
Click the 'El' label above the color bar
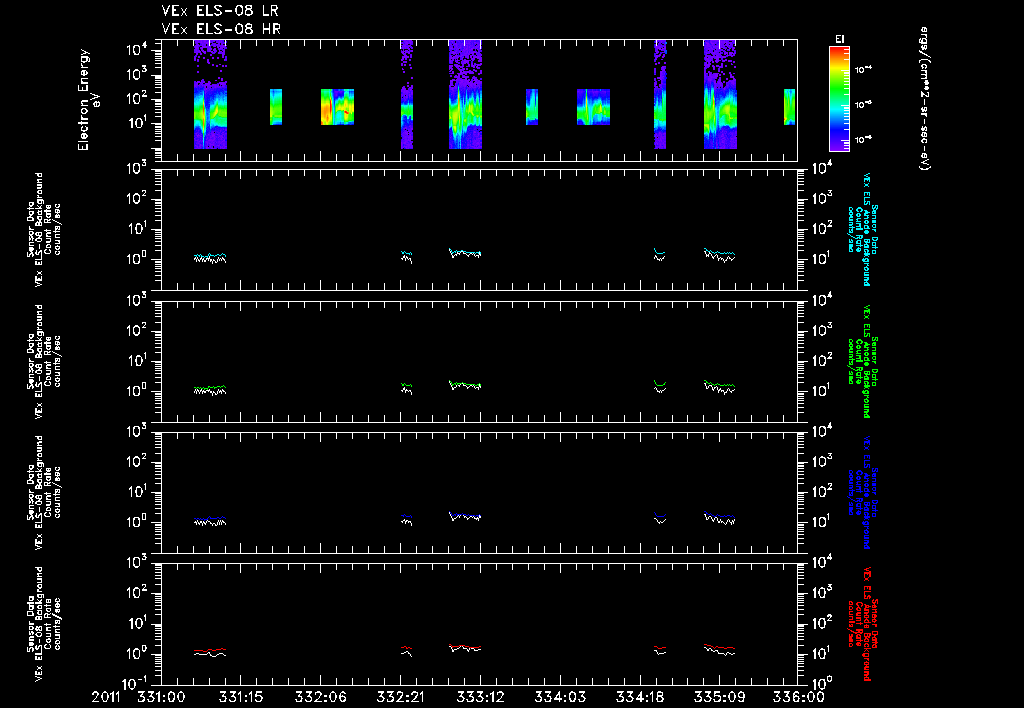[x=840, y=39]
